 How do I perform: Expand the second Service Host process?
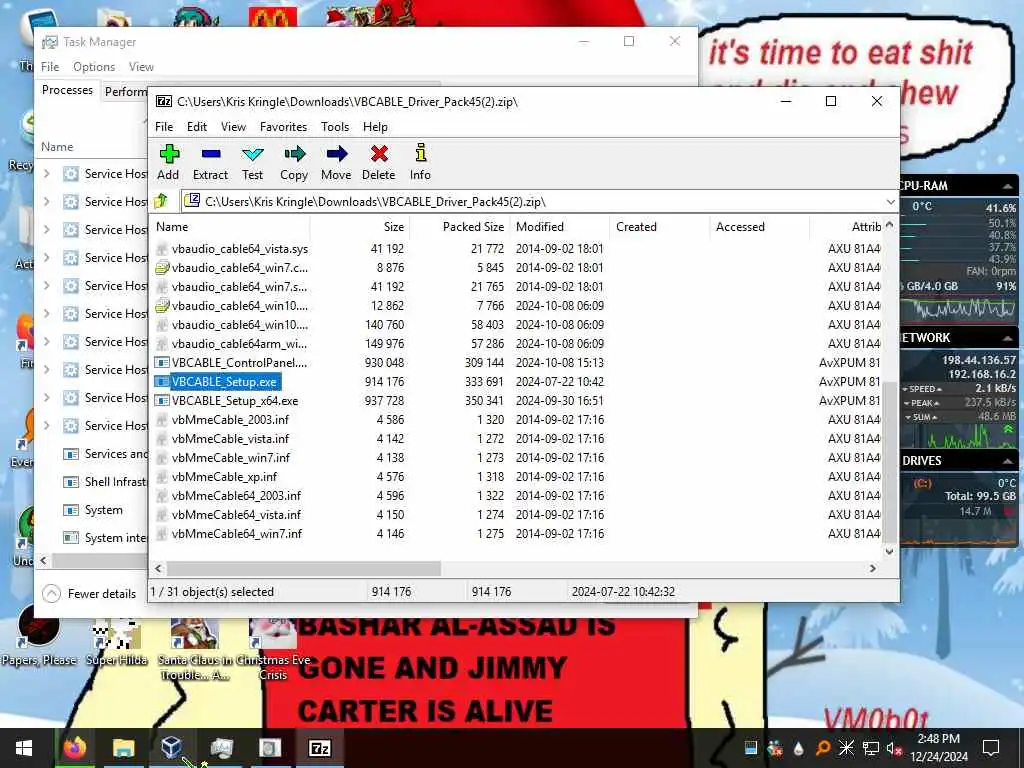[46, 202]
